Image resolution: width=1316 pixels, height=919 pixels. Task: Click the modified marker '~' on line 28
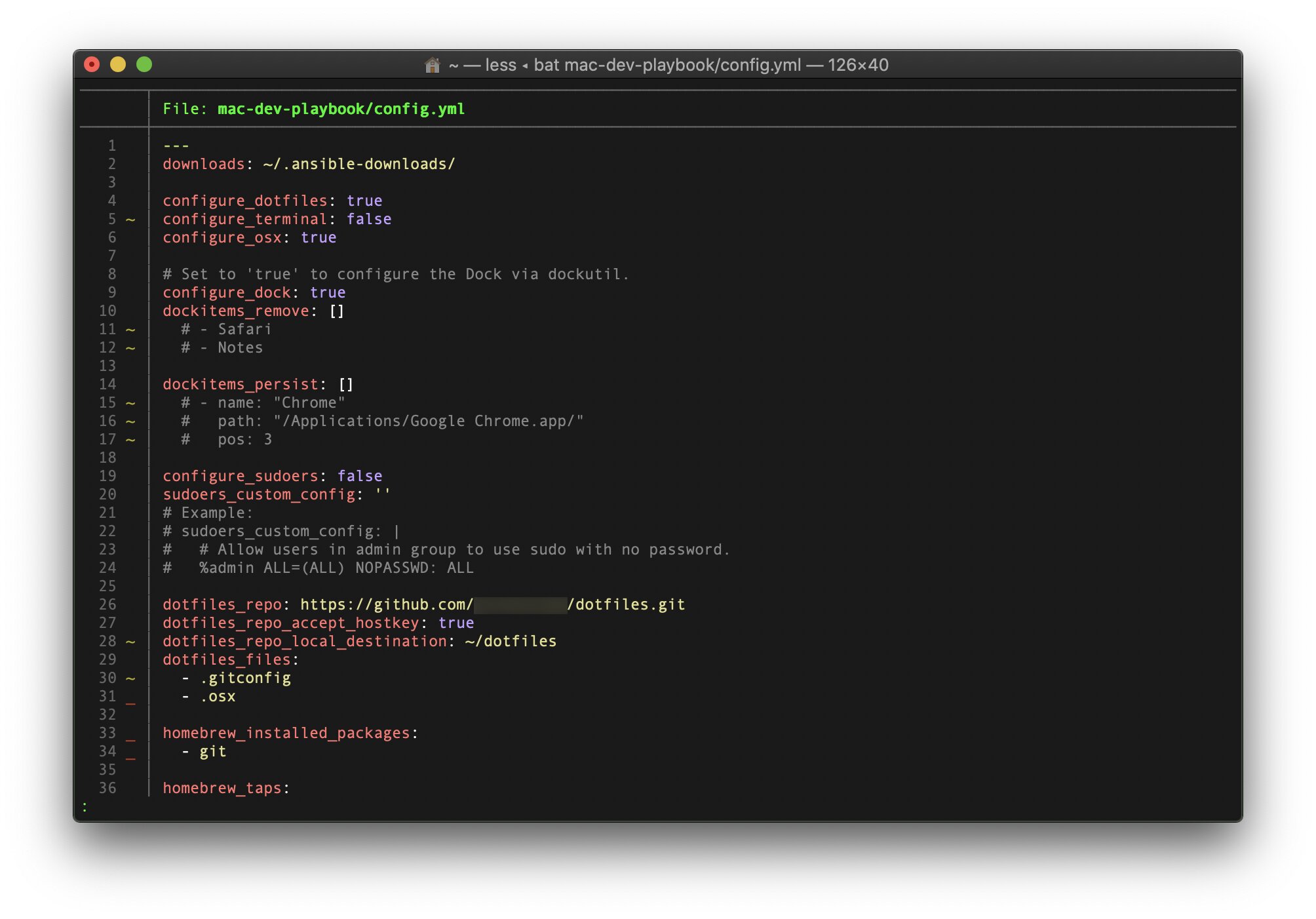pos(130,642)
